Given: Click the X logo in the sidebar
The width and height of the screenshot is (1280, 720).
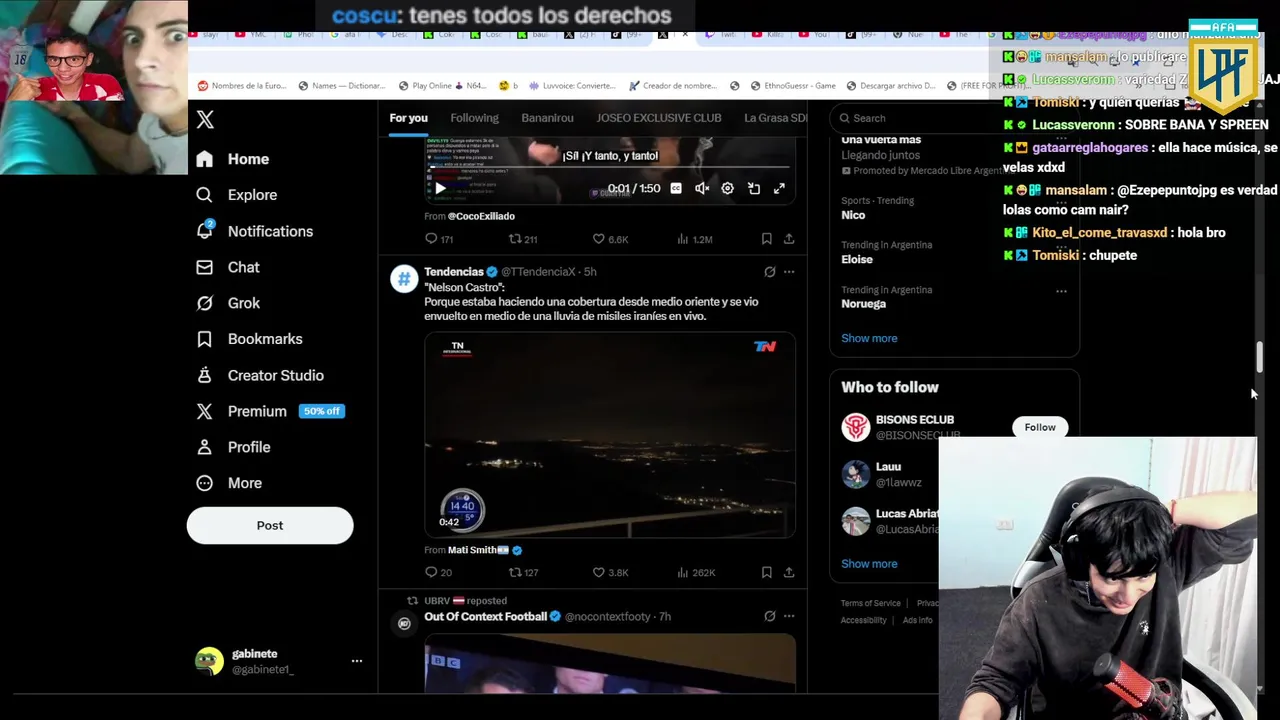Looking at the screenshot, I should point(205,119).
